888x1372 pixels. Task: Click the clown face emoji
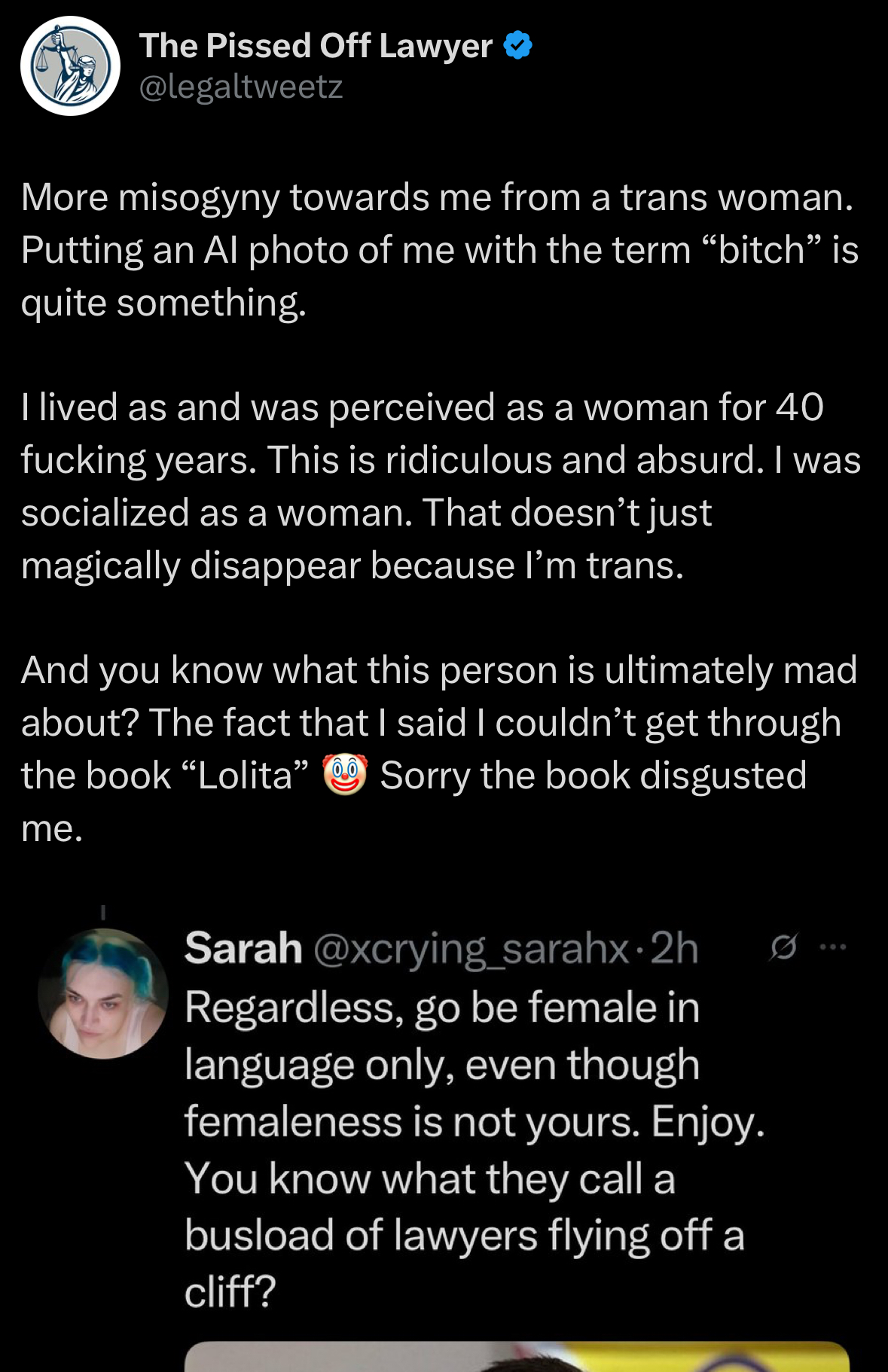click(x=345, y=776)
